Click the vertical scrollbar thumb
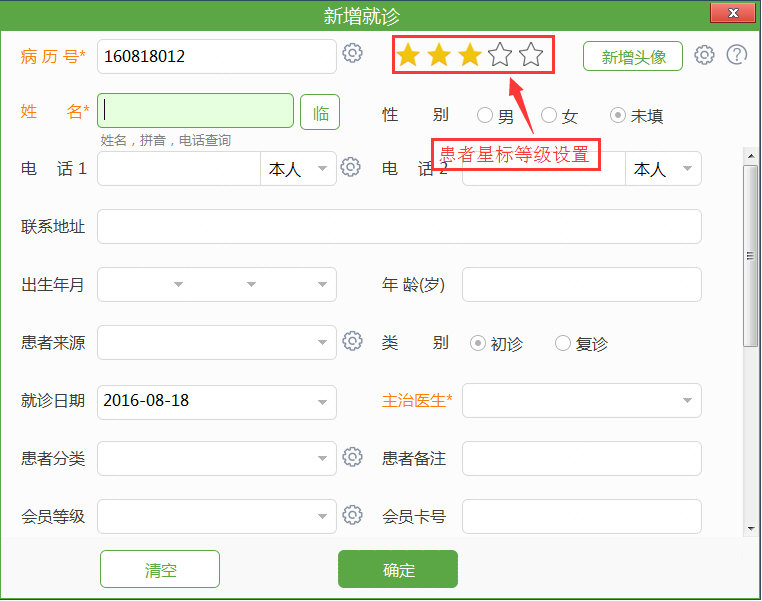 750,255
